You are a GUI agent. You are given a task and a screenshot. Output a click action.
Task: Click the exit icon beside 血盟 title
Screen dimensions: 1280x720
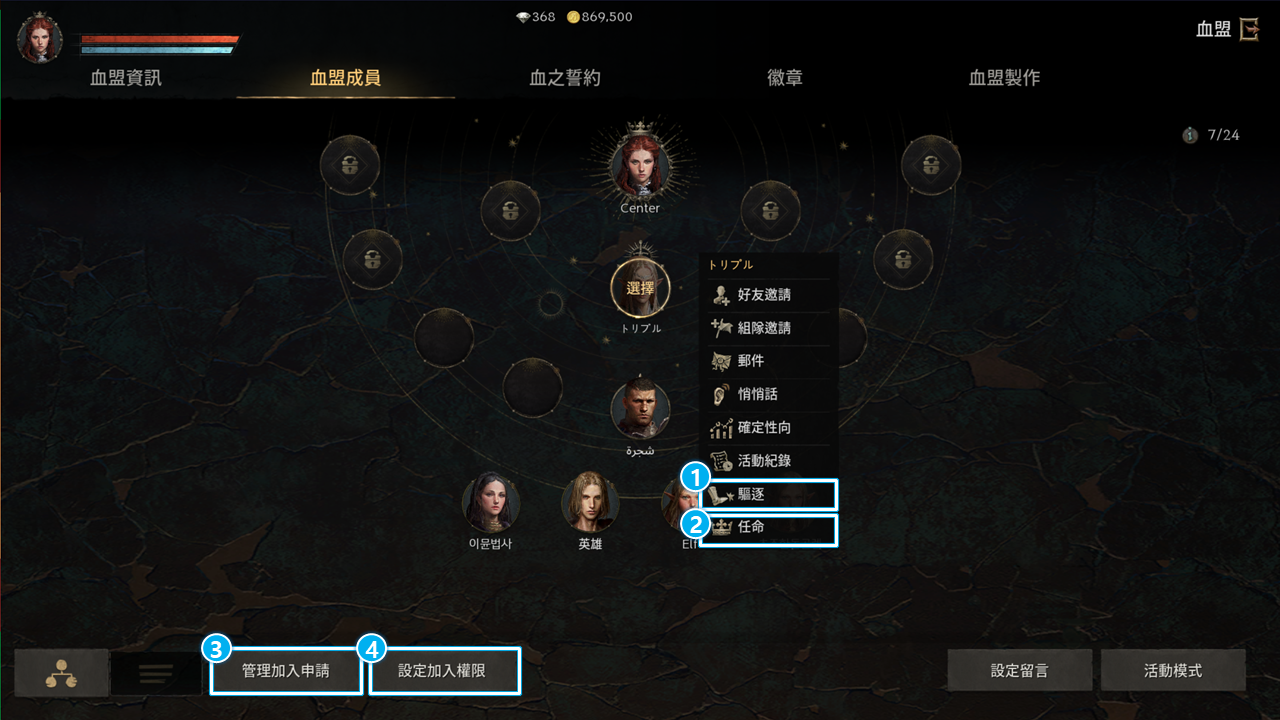1249,29
